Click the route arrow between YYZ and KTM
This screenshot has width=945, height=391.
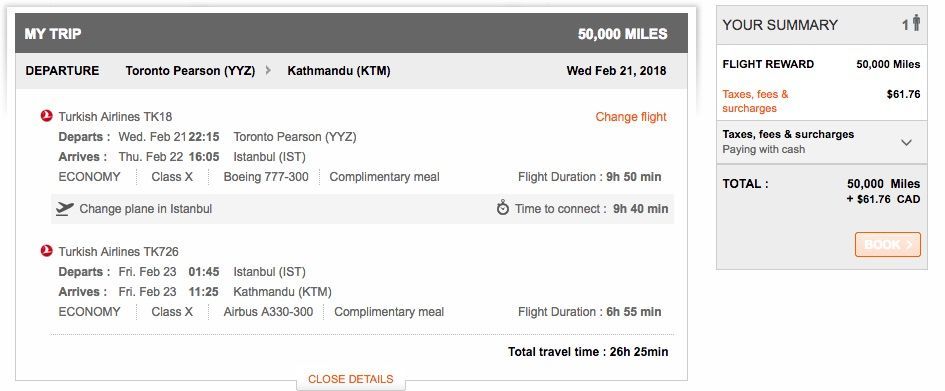click(x=268, y=70)
